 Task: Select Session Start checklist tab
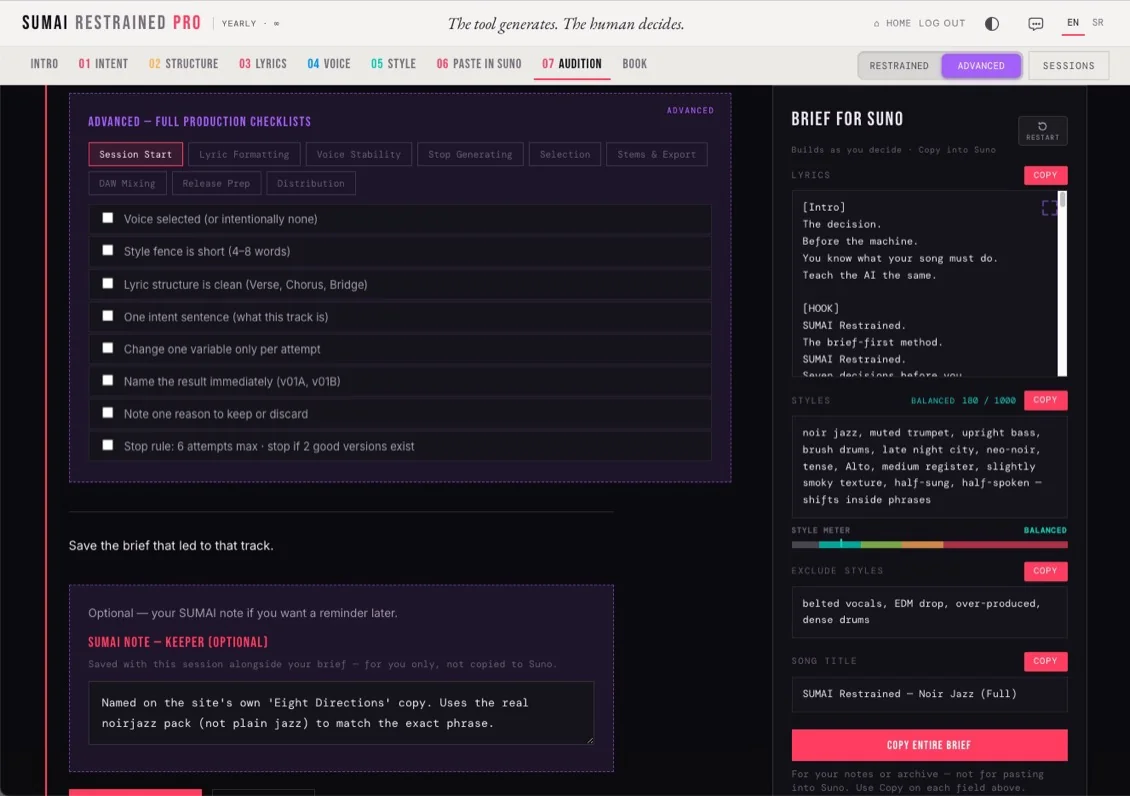coord(135,154)
